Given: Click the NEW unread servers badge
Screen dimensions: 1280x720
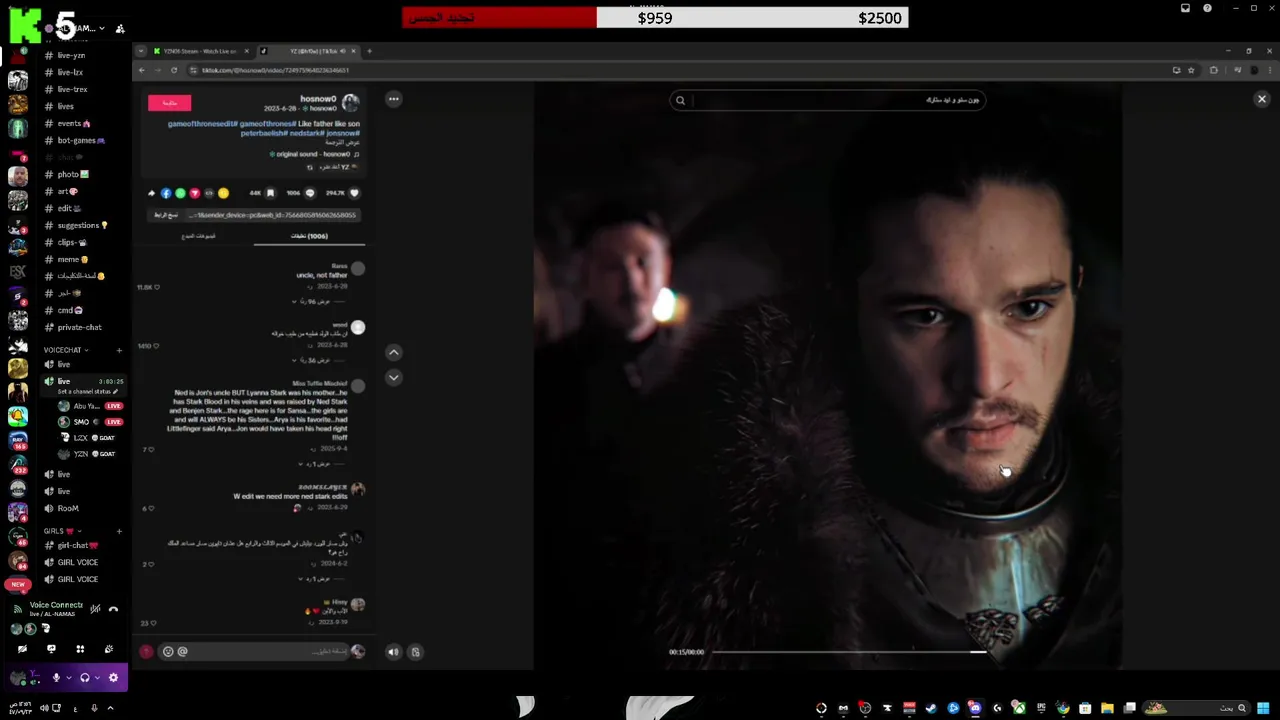Looking at the screenshot, I should (x=17, y=584).
